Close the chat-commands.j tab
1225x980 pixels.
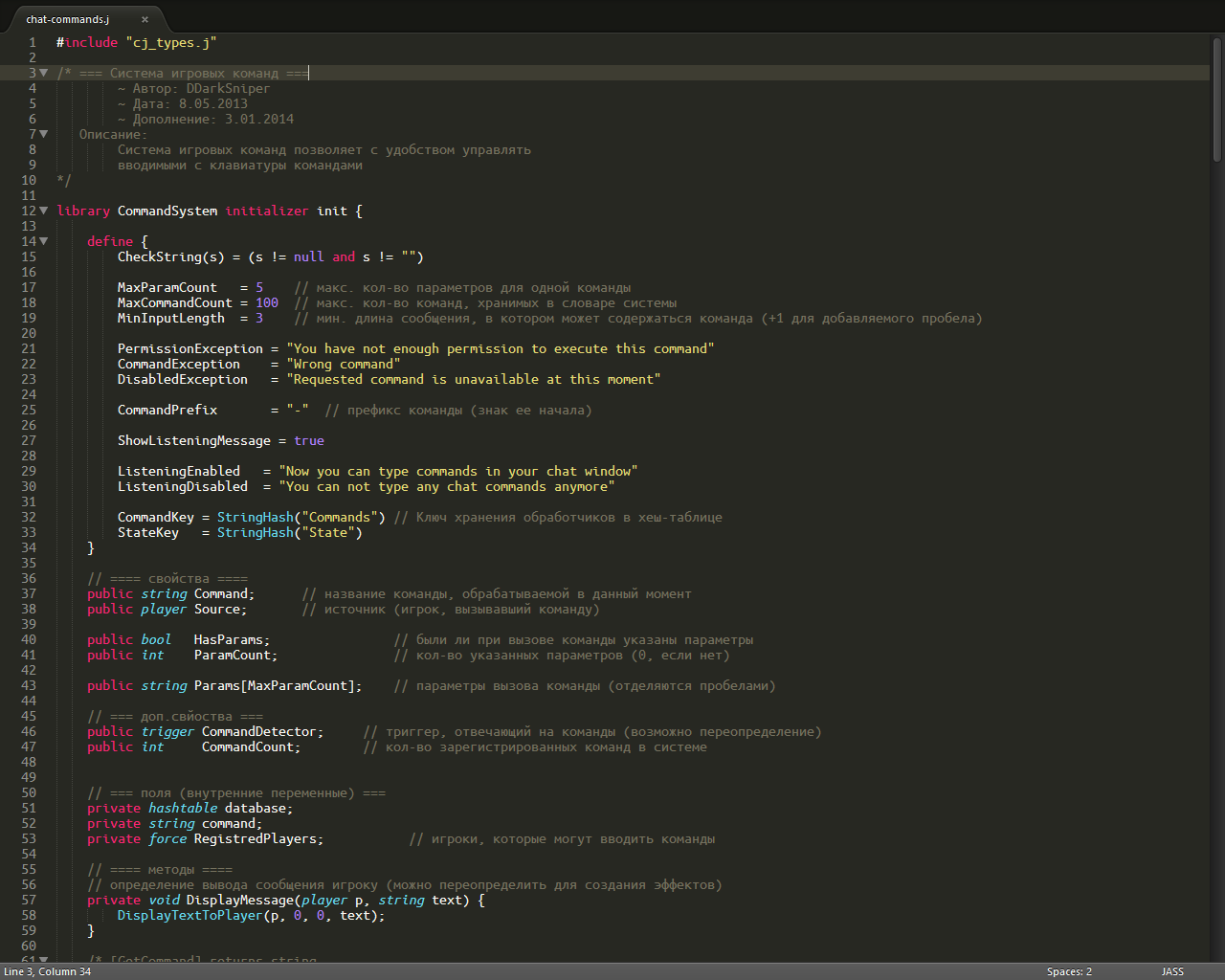[145, 19]
